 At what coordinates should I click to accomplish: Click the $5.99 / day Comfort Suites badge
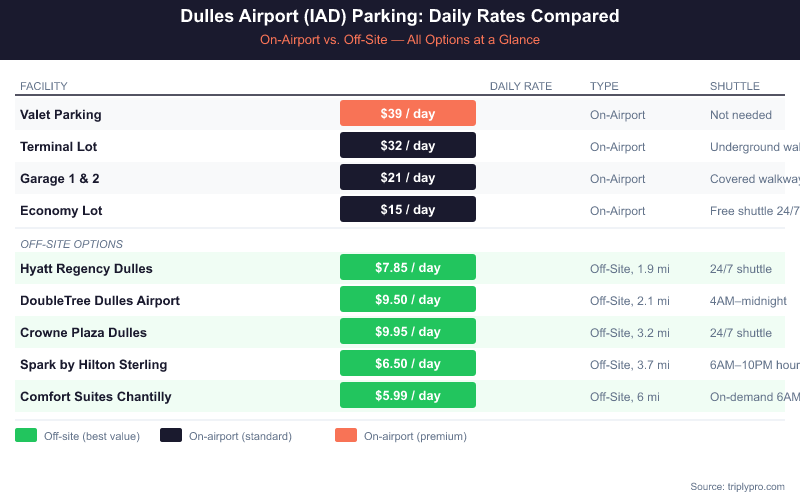click(x=408, y=396)
